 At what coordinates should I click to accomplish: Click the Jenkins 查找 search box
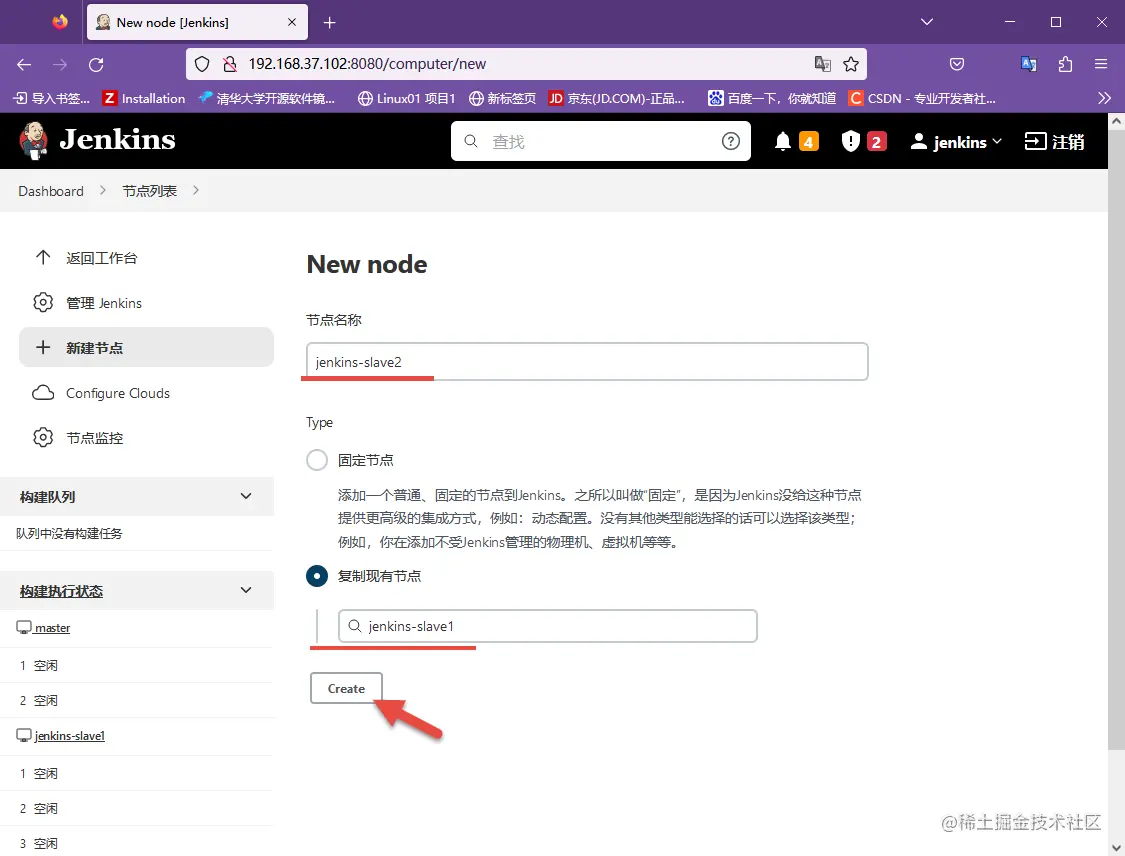pyautogui.click(x=601, y=141)
